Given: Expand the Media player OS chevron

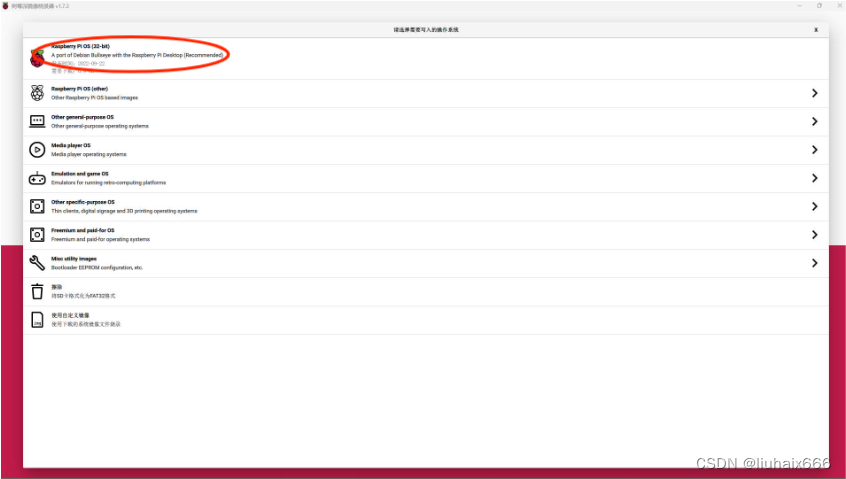Looking at the screenshot, I should coord(815,149).
